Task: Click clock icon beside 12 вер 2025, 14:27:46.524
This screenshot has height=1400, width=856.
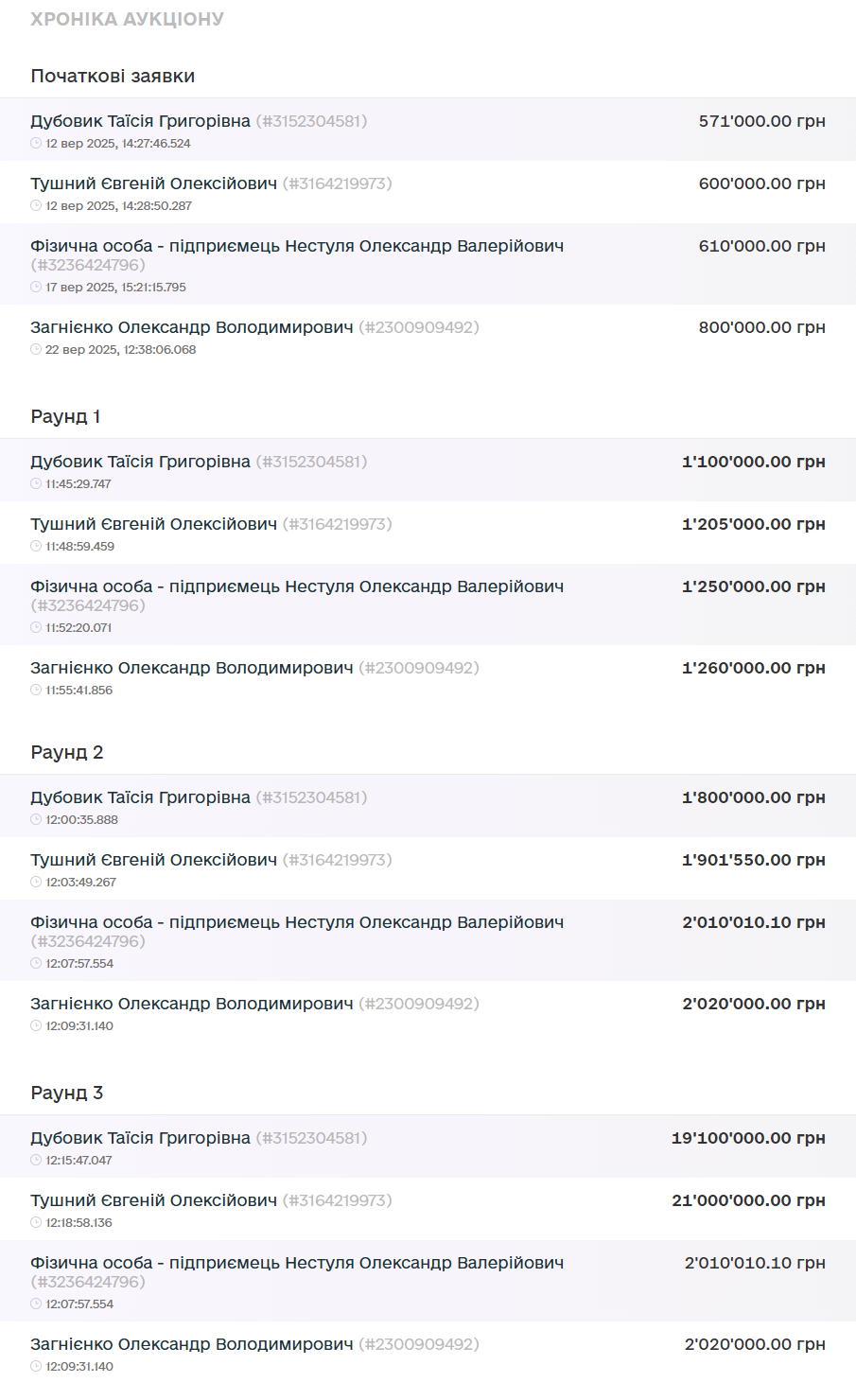Action: coord(36,144)
